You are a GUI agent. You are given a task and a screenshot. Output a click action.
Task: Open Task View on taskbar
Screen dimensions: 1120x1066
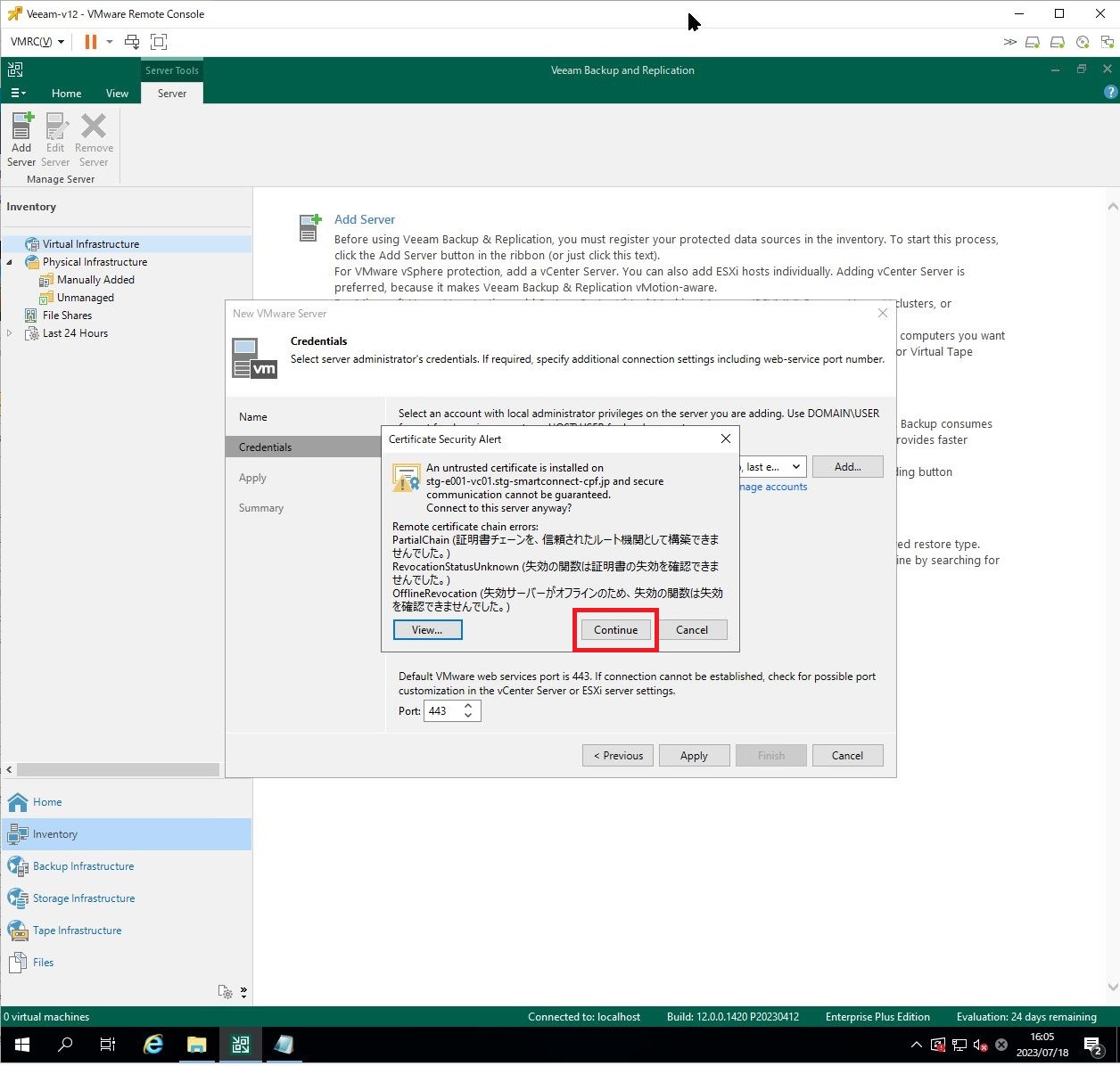pyautogui.click(x=108, y=1045)
